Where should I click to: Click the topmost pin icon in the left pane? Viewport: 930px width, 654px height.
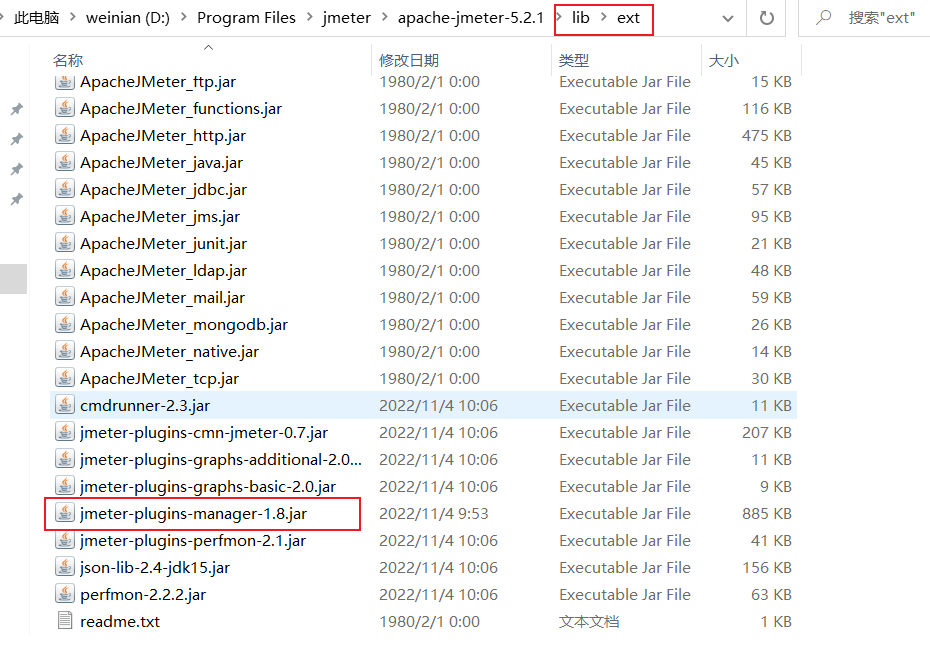pyautogui.click(x=16, y=109)
